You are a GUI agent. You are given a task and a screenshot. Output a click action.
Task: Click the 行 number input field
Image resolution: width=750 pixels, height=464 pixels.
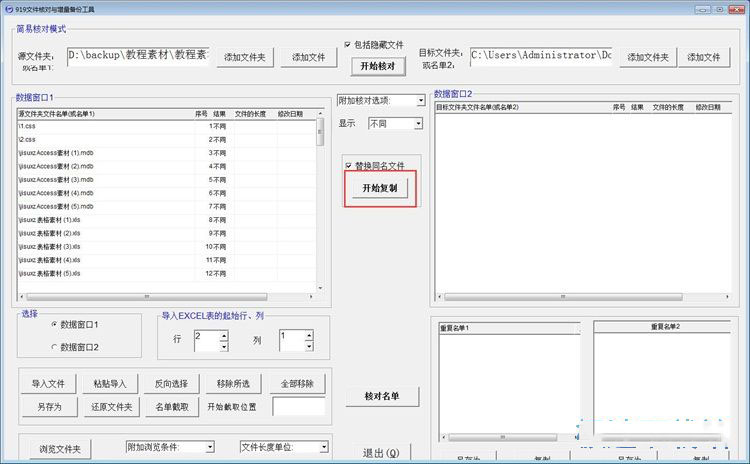[207, 341]
